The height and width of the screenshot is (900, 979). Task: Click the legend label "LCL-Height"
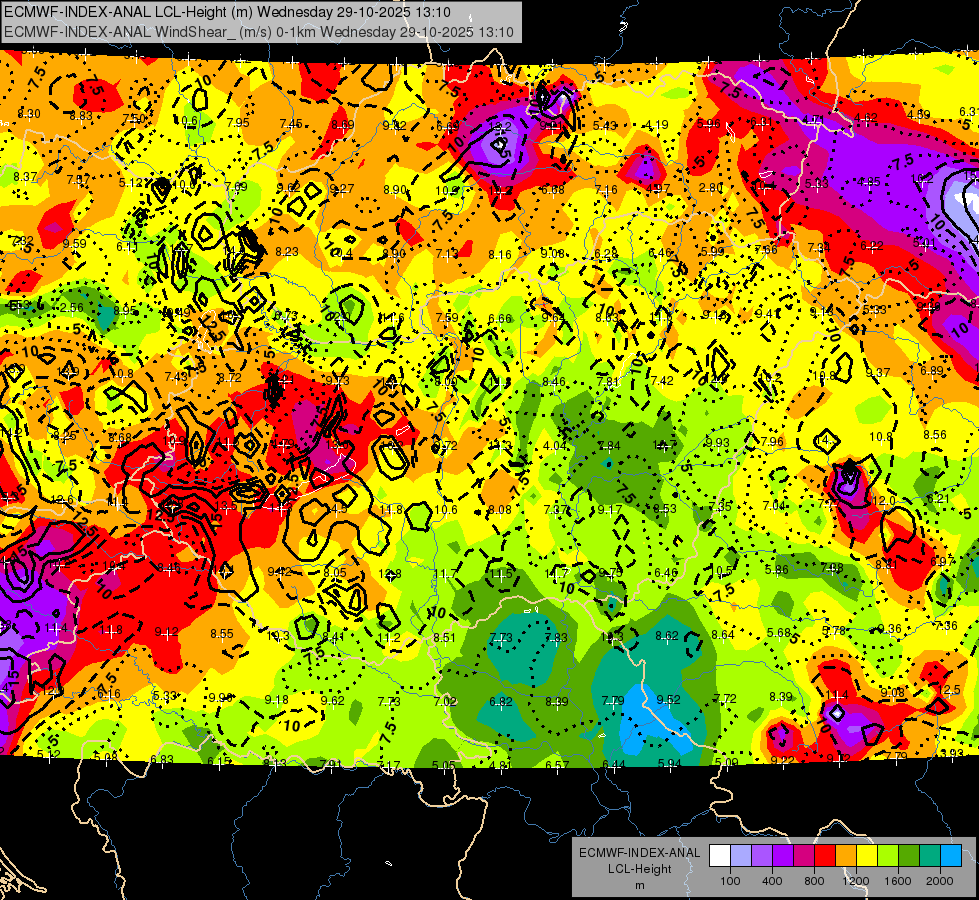pos(639,869)
